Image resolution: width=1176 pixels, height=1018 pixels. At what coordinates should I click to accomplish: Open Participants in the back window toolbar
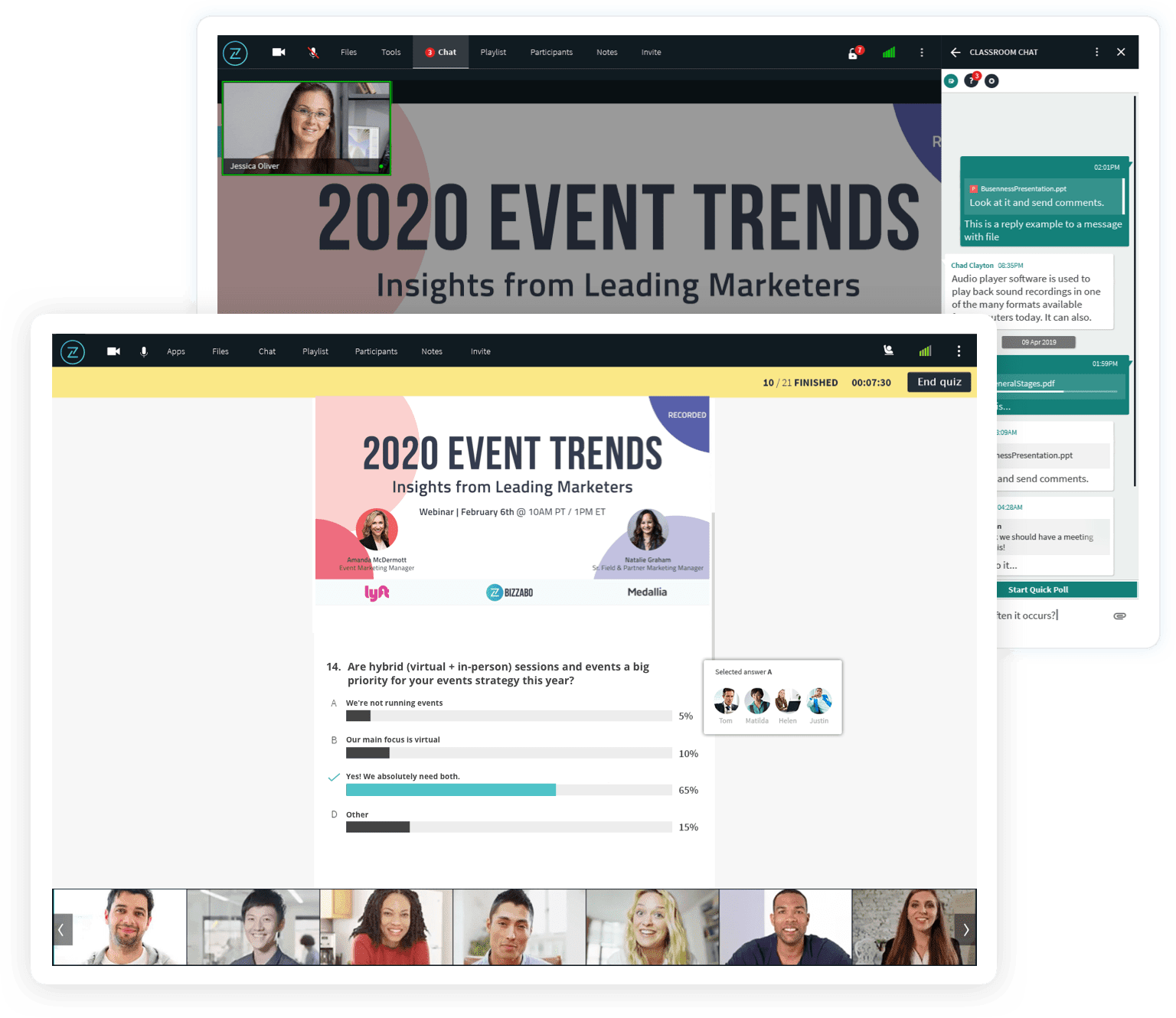click(551, 52)
